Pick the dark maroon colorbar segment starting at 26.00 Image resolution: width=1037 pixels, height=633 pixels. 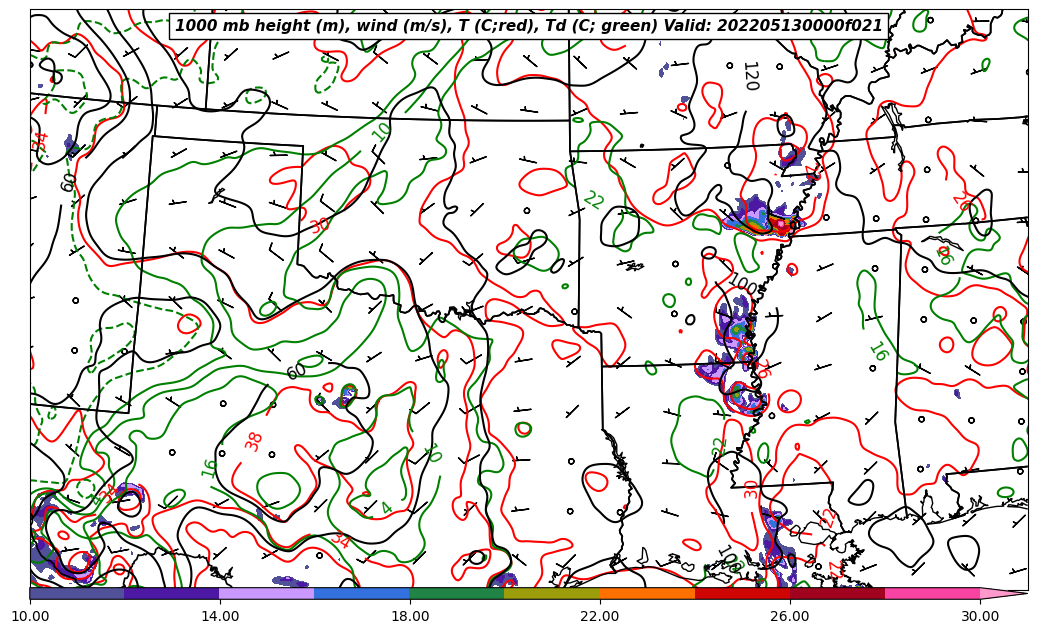[x=837, y=593]
